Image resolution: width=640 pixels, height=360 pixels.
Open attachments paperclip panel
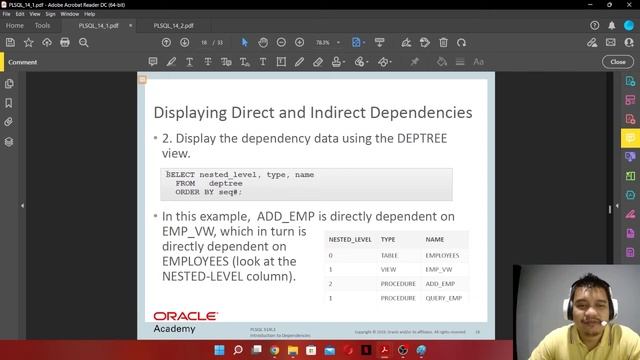coord(9,122)
